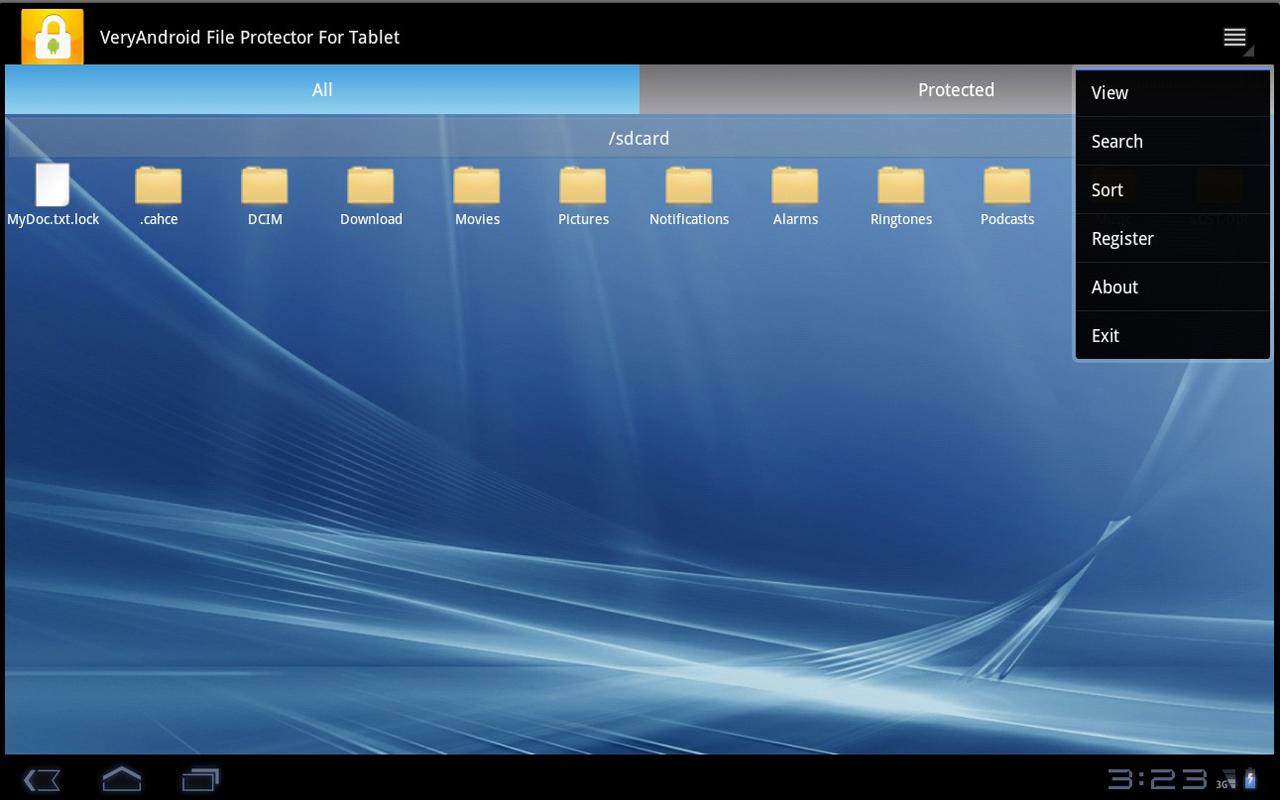Open the recent apps button
The image size is (1280, 800).
click(200, 779)
